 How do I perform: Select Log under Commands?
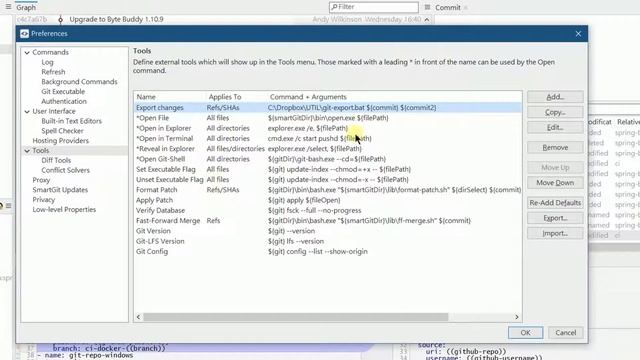[47, 62]
